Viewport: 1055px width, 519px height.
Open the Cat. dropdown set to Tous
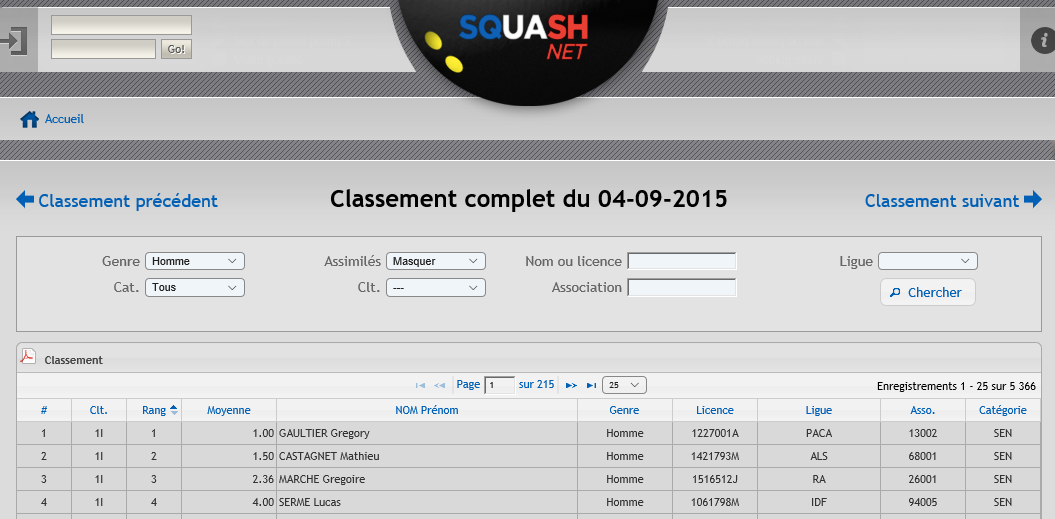[194, 287]
